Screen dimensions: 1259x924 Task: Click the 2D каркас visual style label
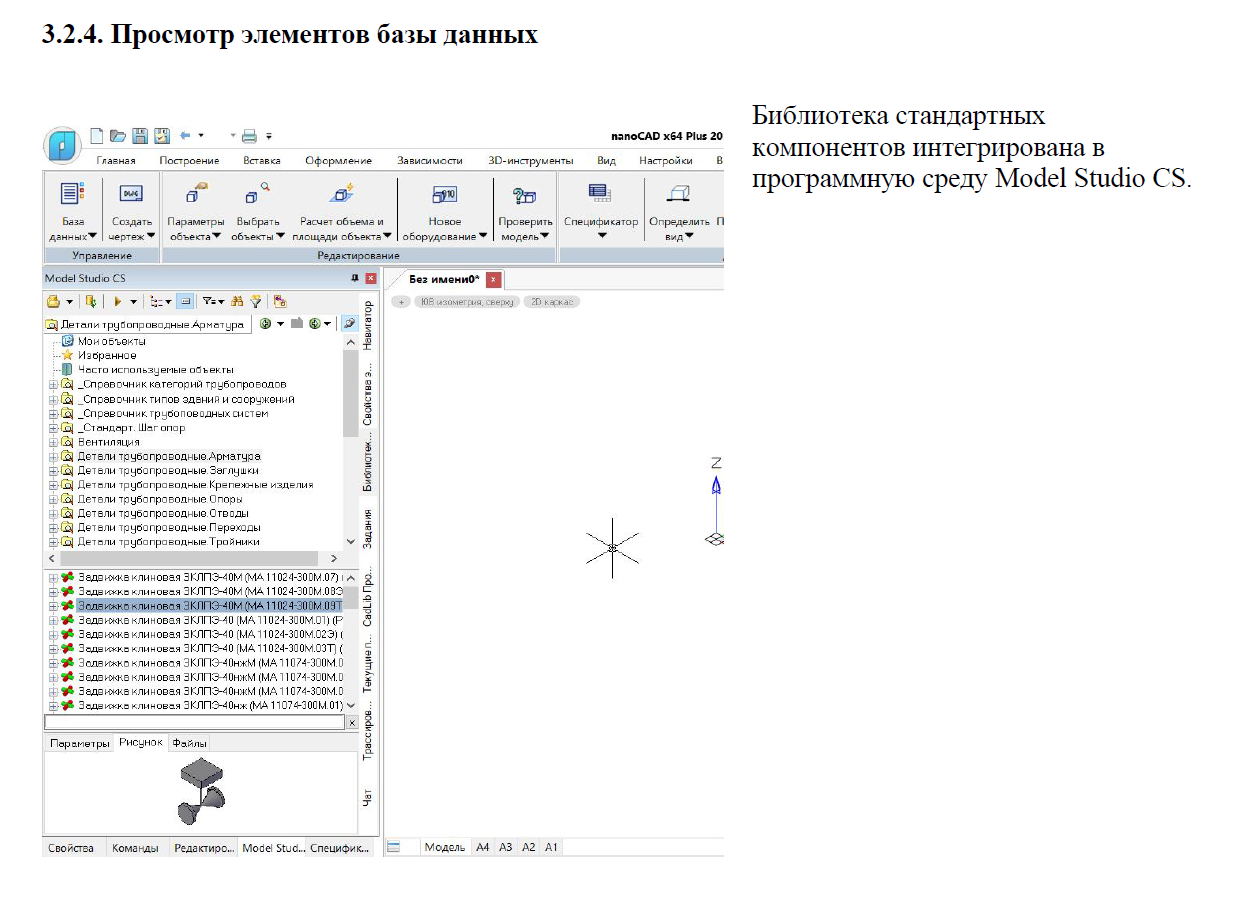click(x=552, y=301)
